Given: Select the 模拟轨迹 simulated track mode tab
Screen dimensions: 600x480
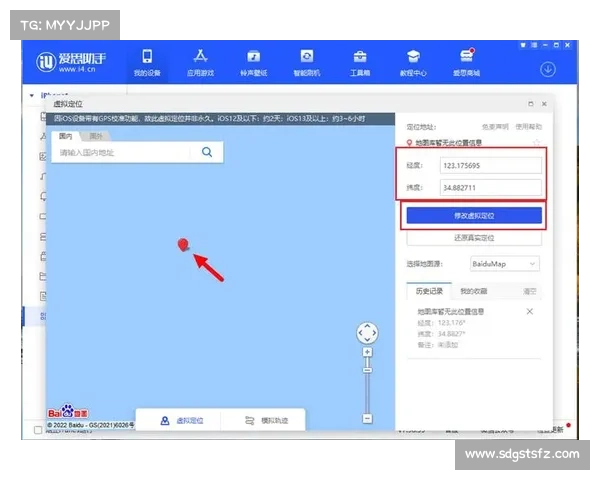Looking at the screenshot, I should [x=266, y=421].
